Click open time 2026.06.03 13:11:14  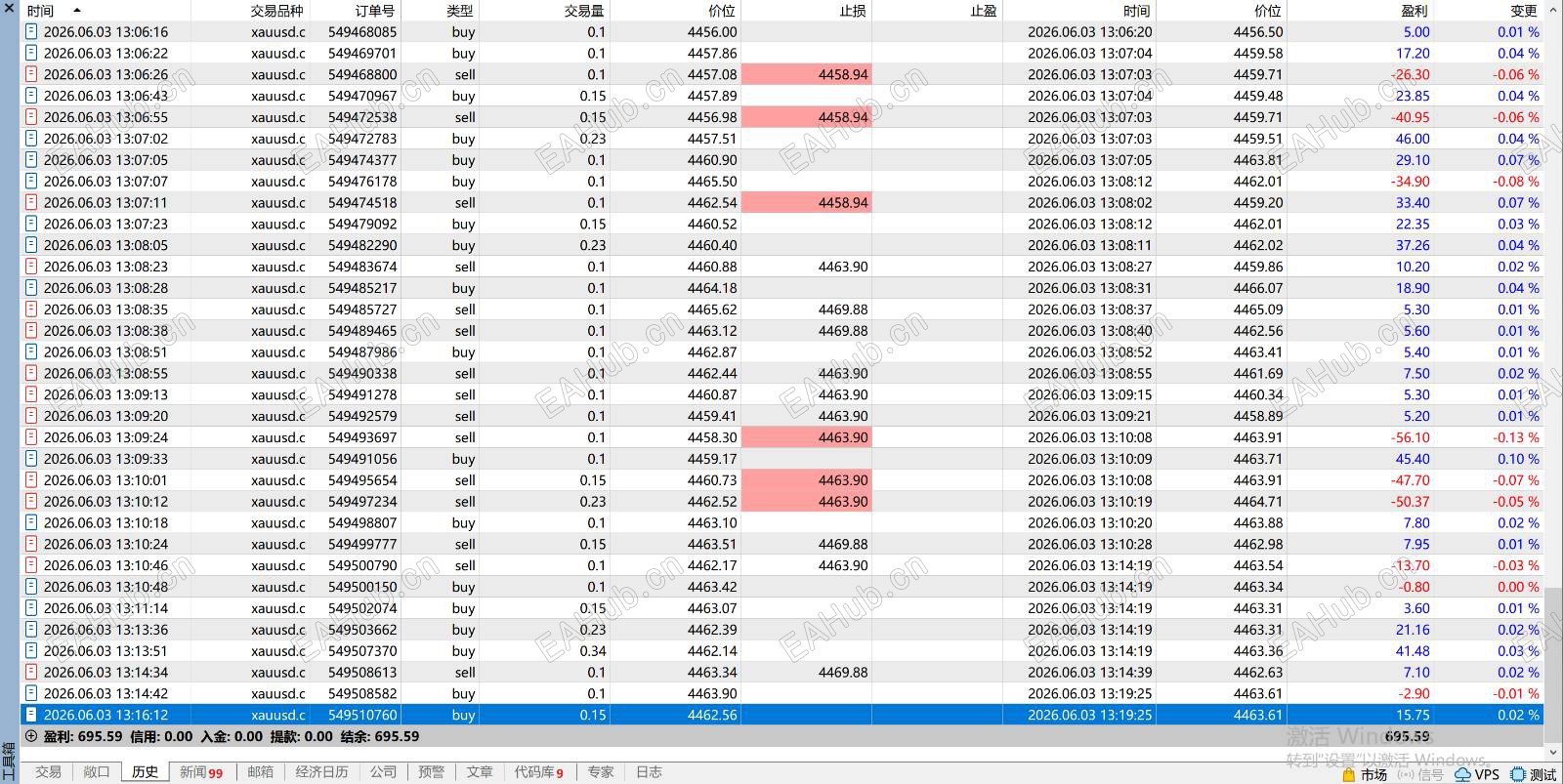point(106,608)
